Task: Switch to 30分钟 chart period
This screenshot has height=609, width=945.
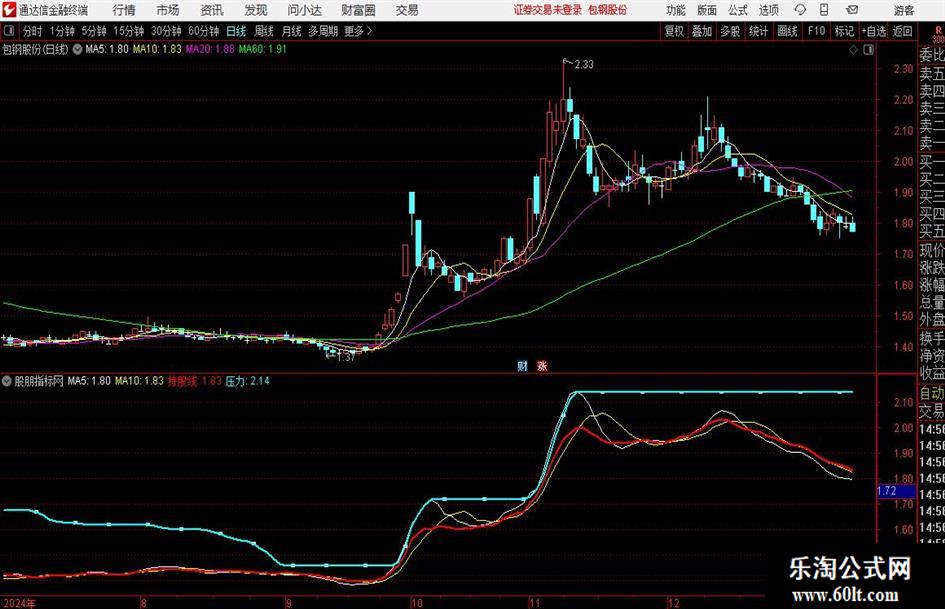Action: pos(166,31)
